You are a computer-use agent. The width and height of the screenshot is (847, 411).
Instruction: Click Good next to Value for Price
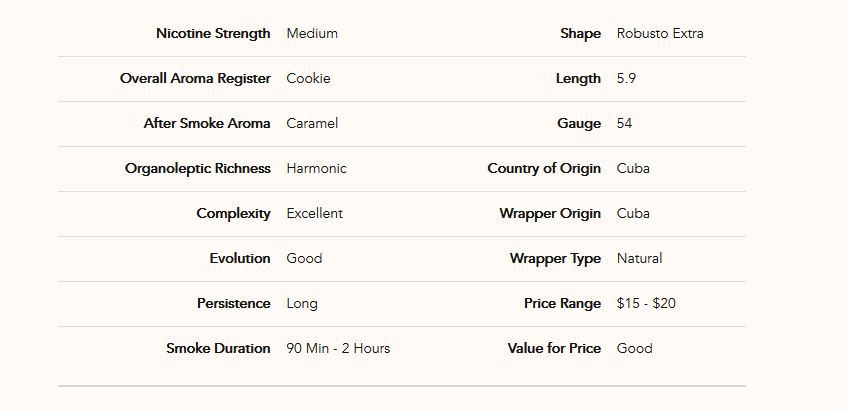[634, 348]
